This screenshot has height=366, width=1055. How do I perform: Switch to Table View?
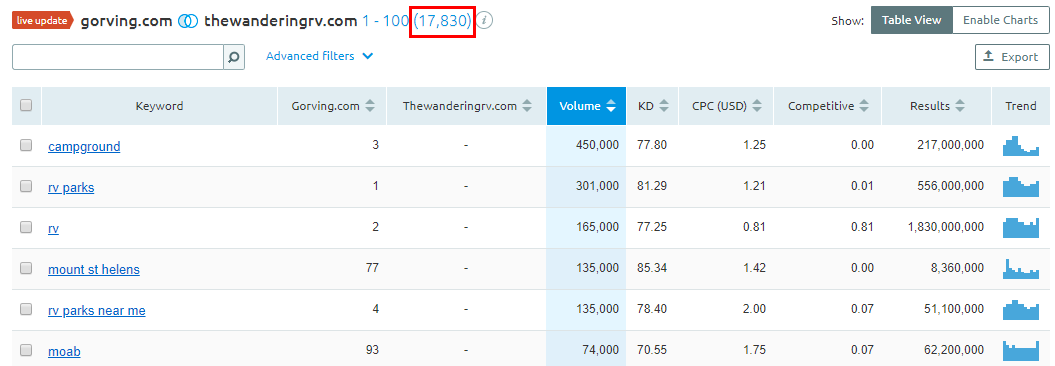coord(911,20)
